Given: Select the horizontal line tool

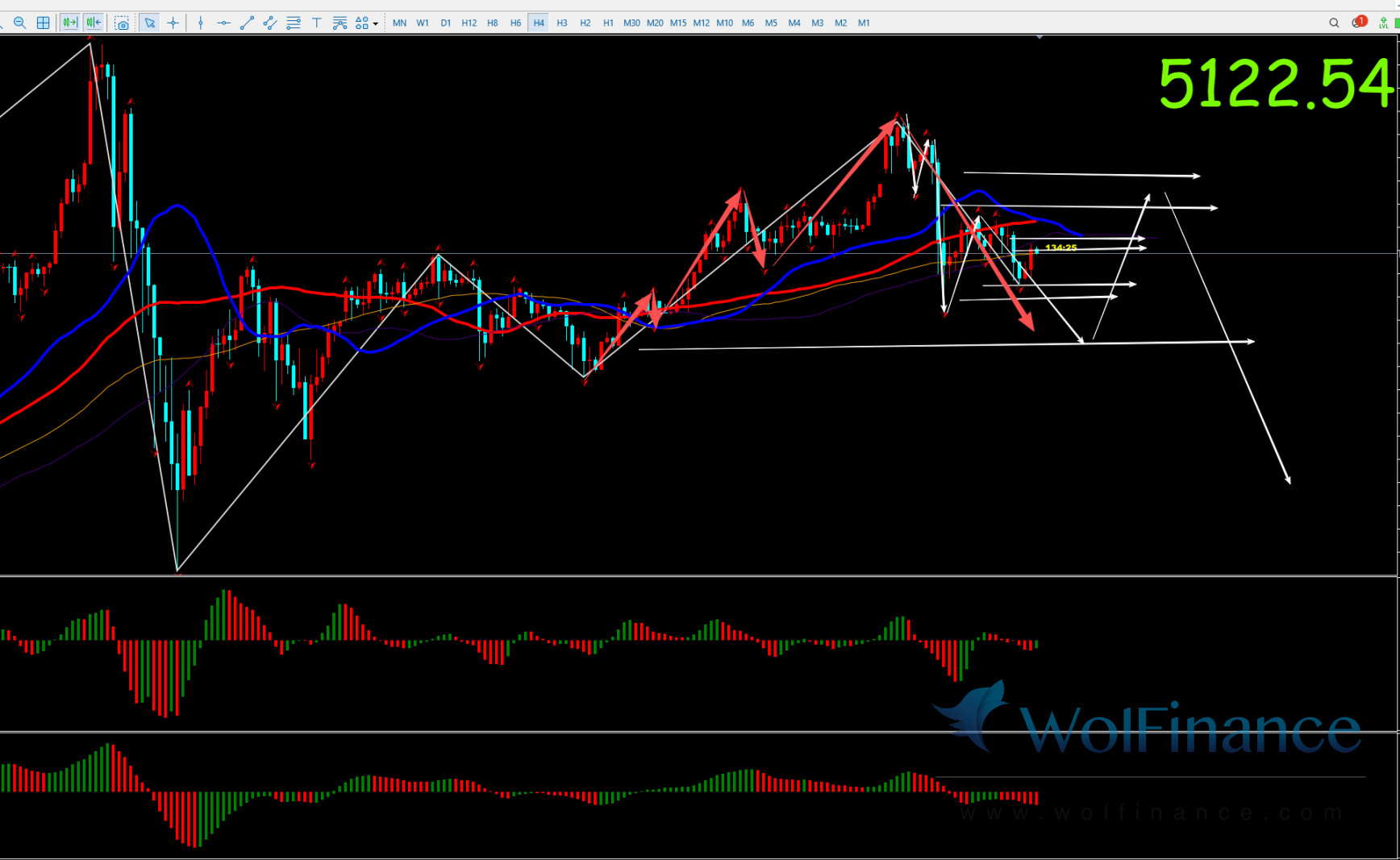Looking at the screenshot, I should click(223, 23).
